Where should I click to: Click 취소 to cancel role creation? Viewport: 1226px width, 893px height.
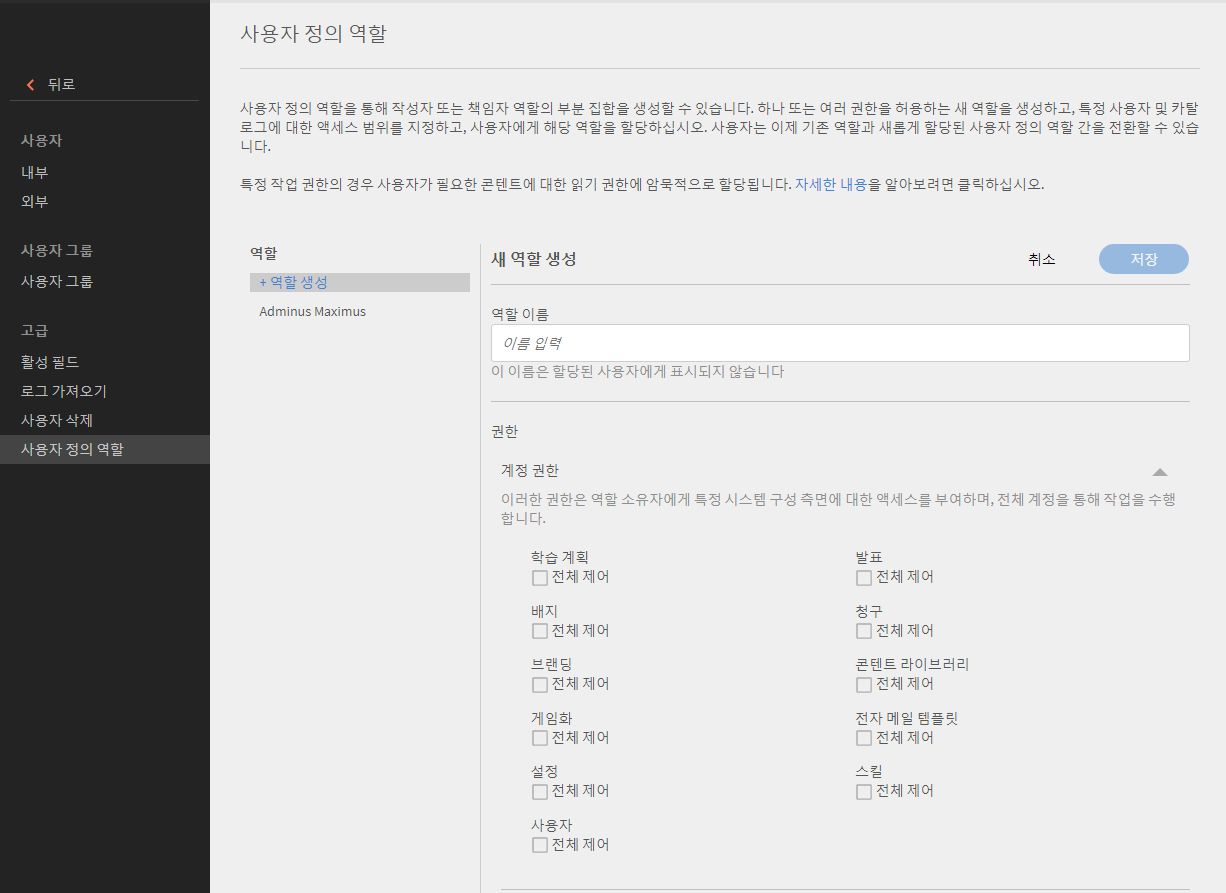(1042, 259)
